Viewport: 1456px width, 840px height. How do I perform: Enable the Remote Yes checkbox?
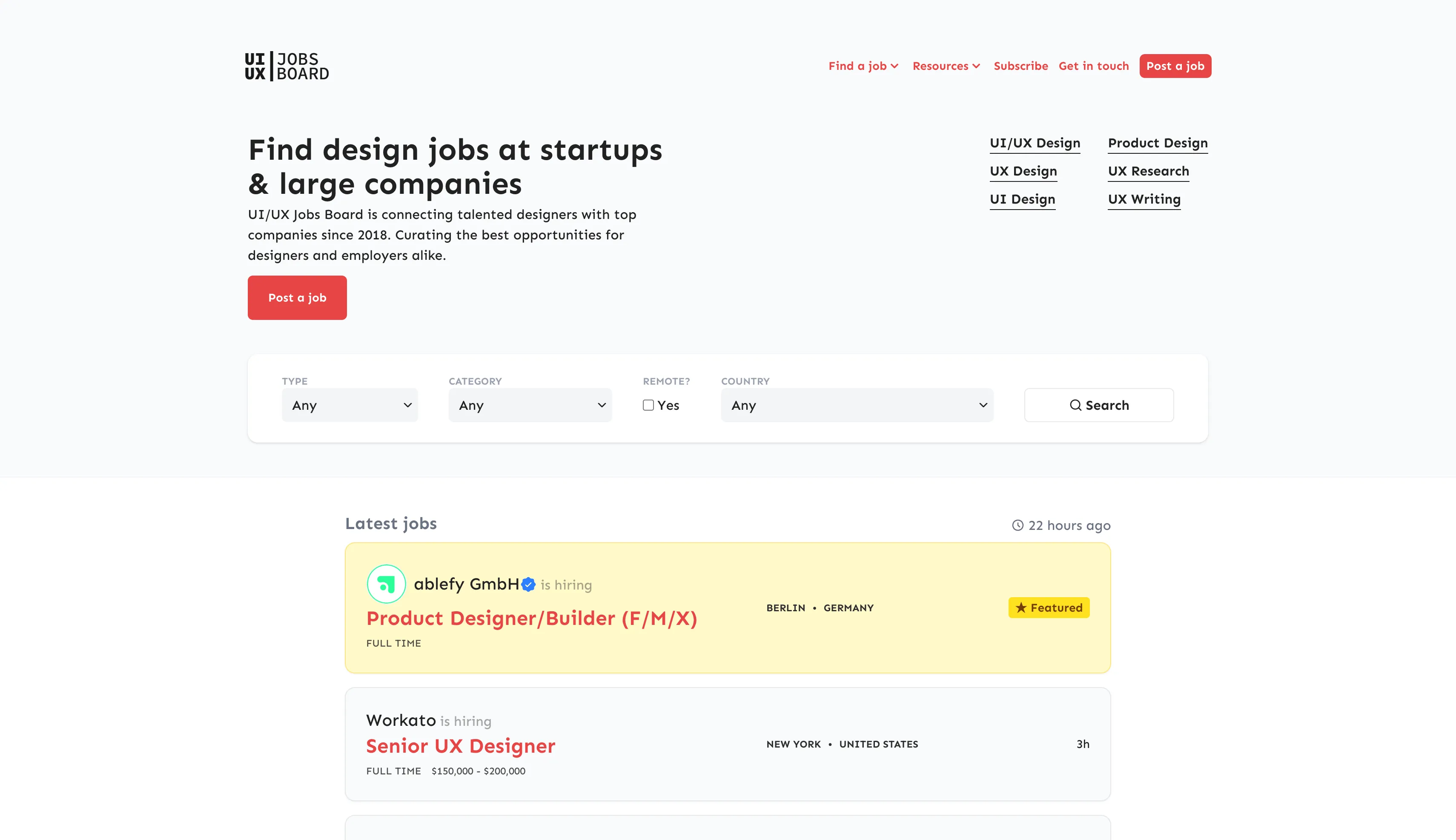coord(648,405)
